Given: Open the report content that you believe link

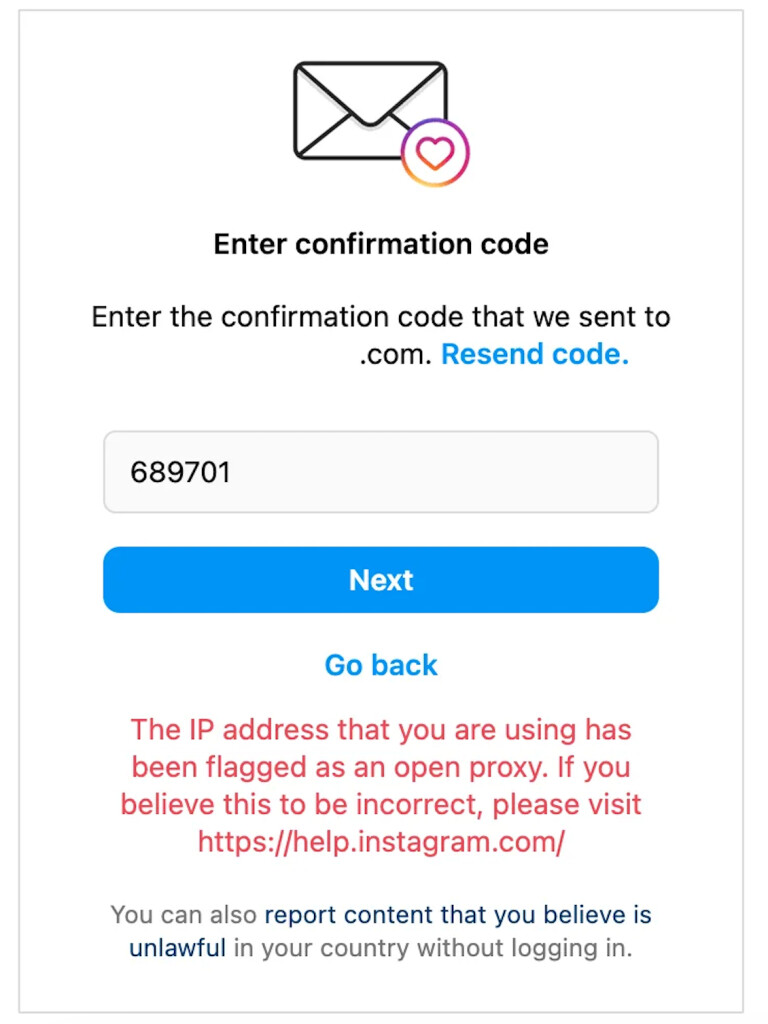Looking at the screenshot, I should point(458,914).
